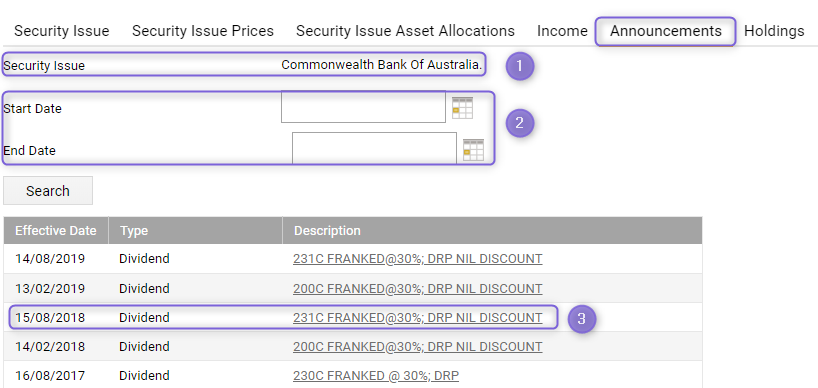
Task: Open the Security Issue Prices tab
Action: pos(203,31)
